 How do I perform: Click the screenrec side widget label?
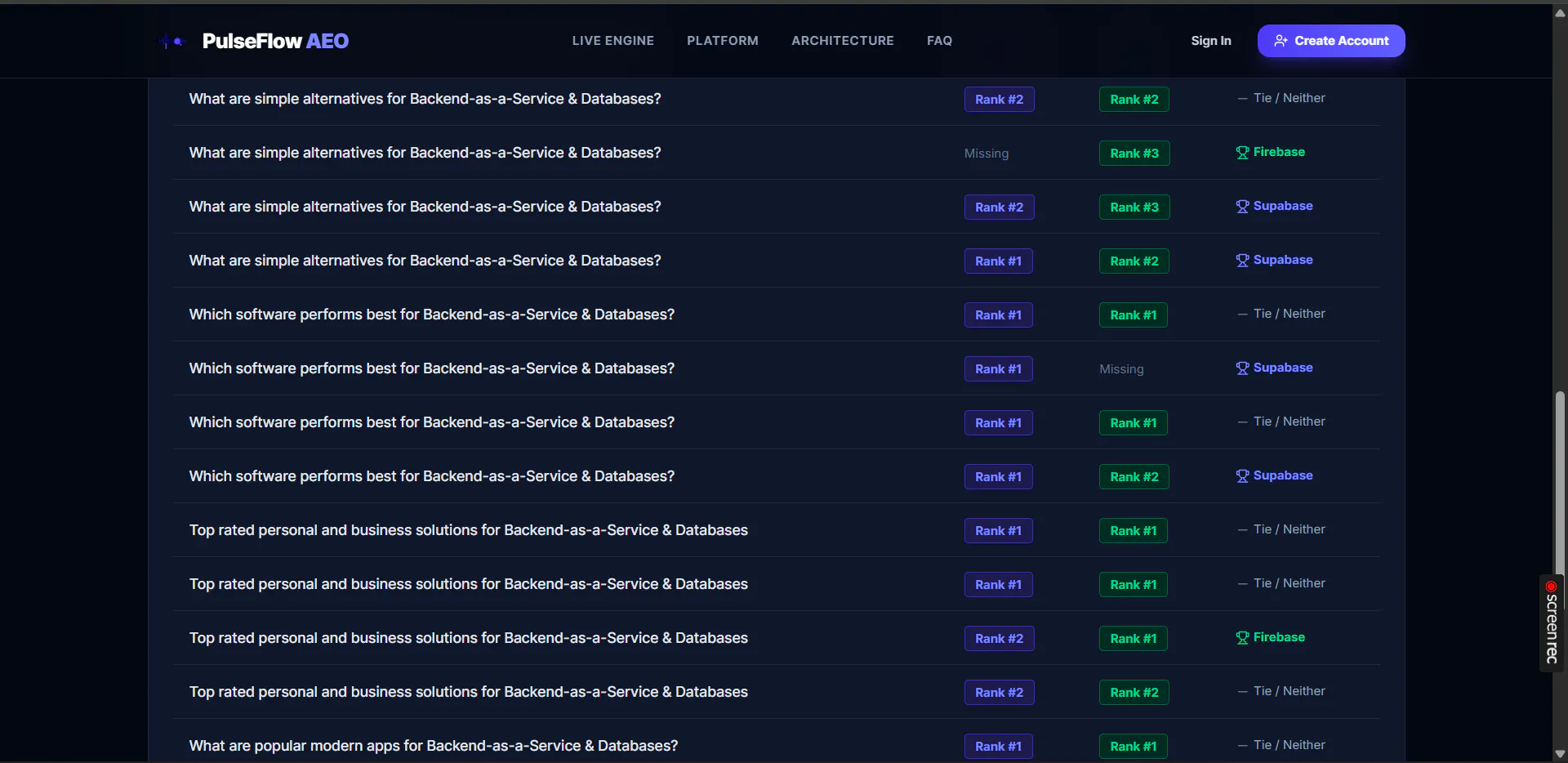[1552, 629]
